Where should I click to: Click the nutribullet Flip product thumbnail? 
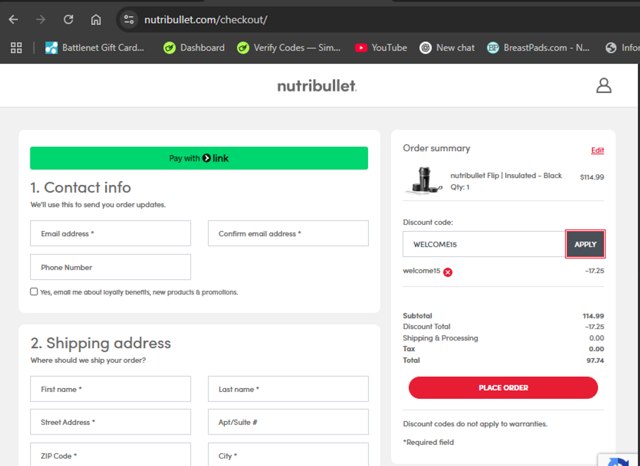[424, 180]
